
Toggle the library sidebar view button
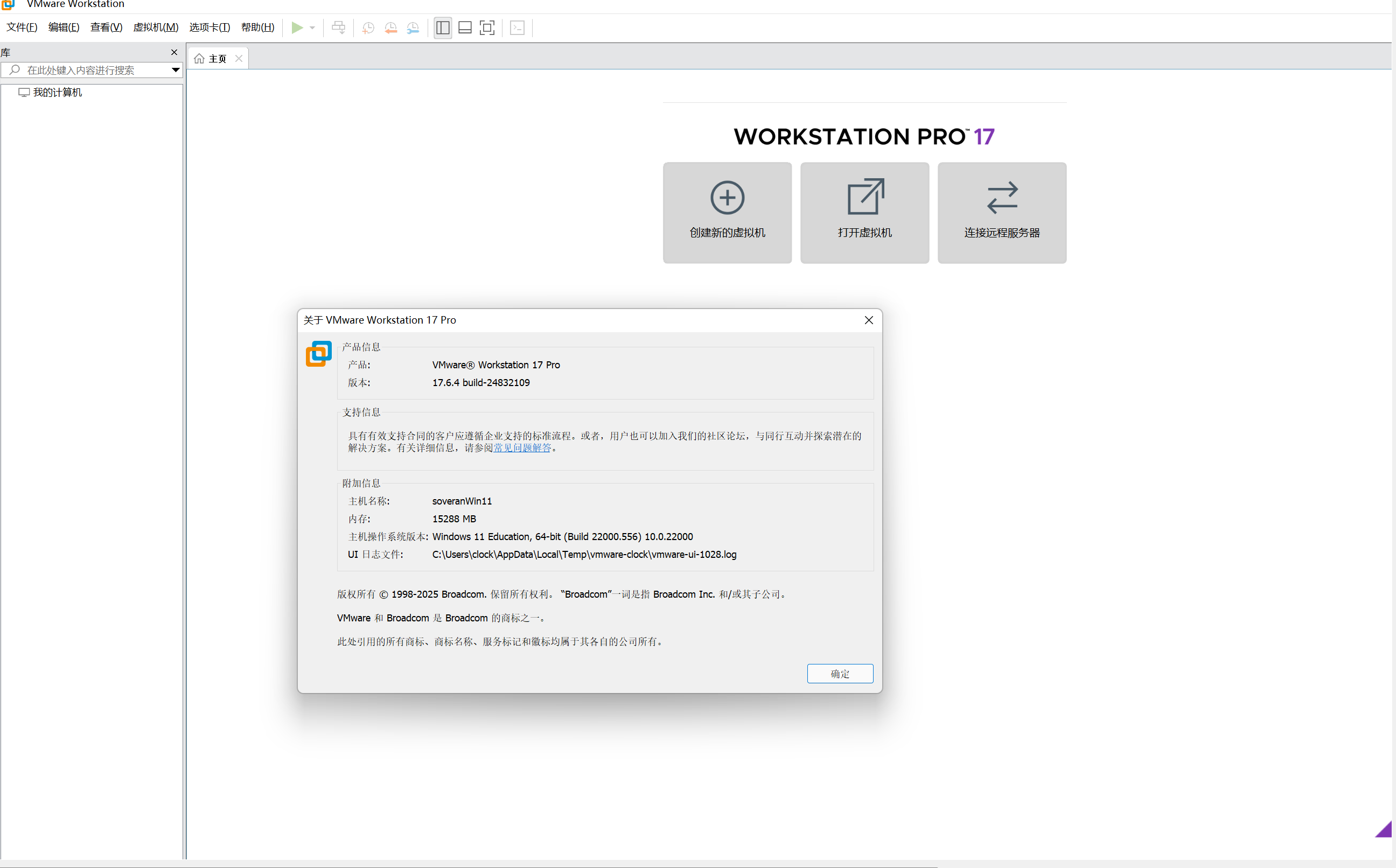pos(443,27)
